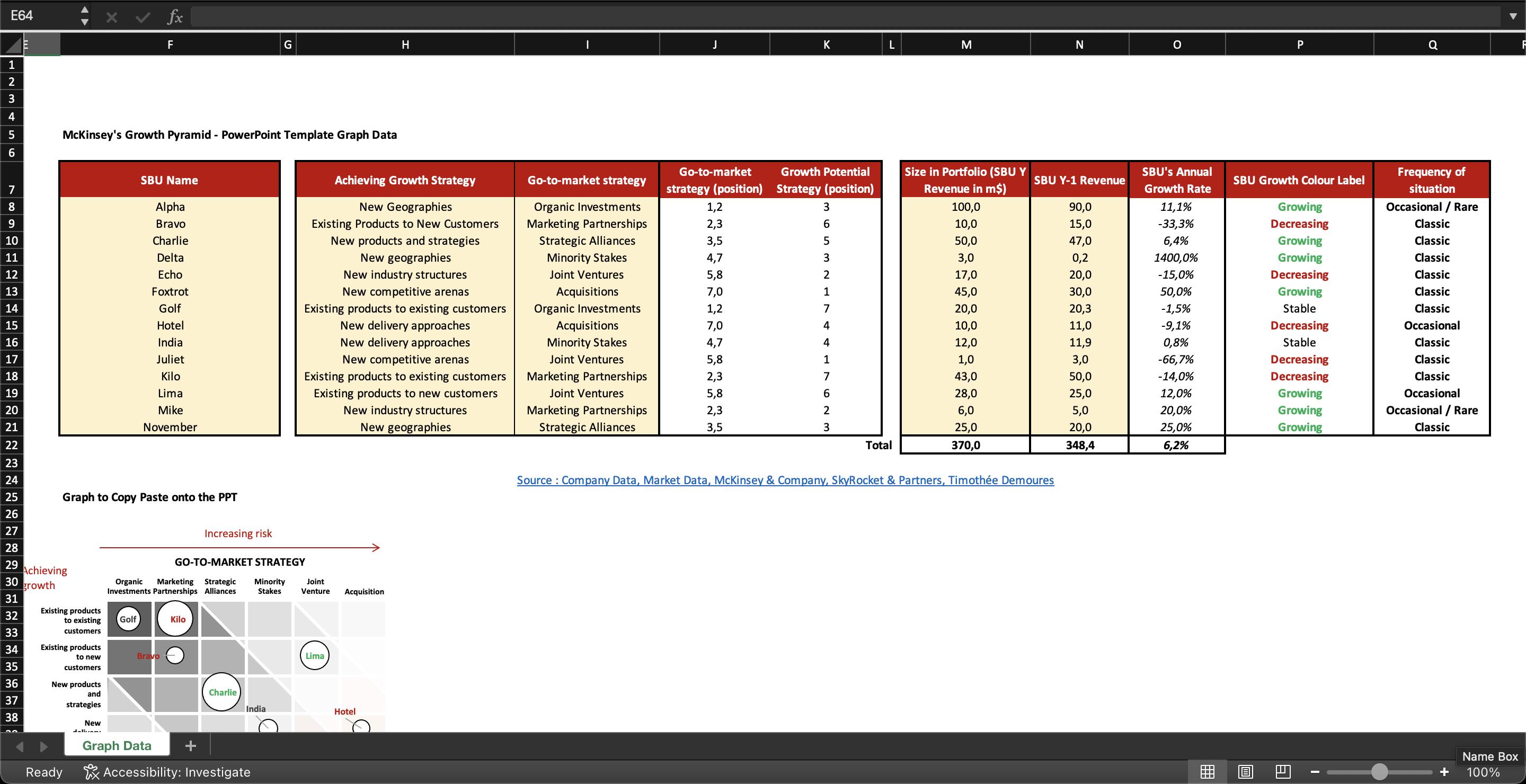Click the zoom in plus button
Screen dimensions: 1526x784
click(x=1444, y=772)
